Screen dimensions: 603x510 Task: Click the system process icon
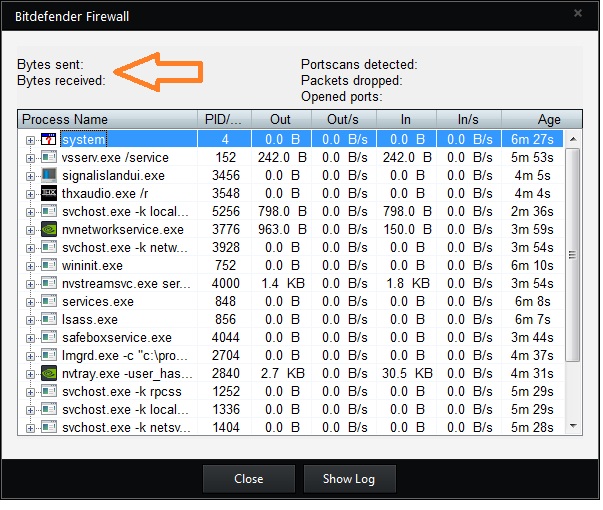[x=49, y=139]
